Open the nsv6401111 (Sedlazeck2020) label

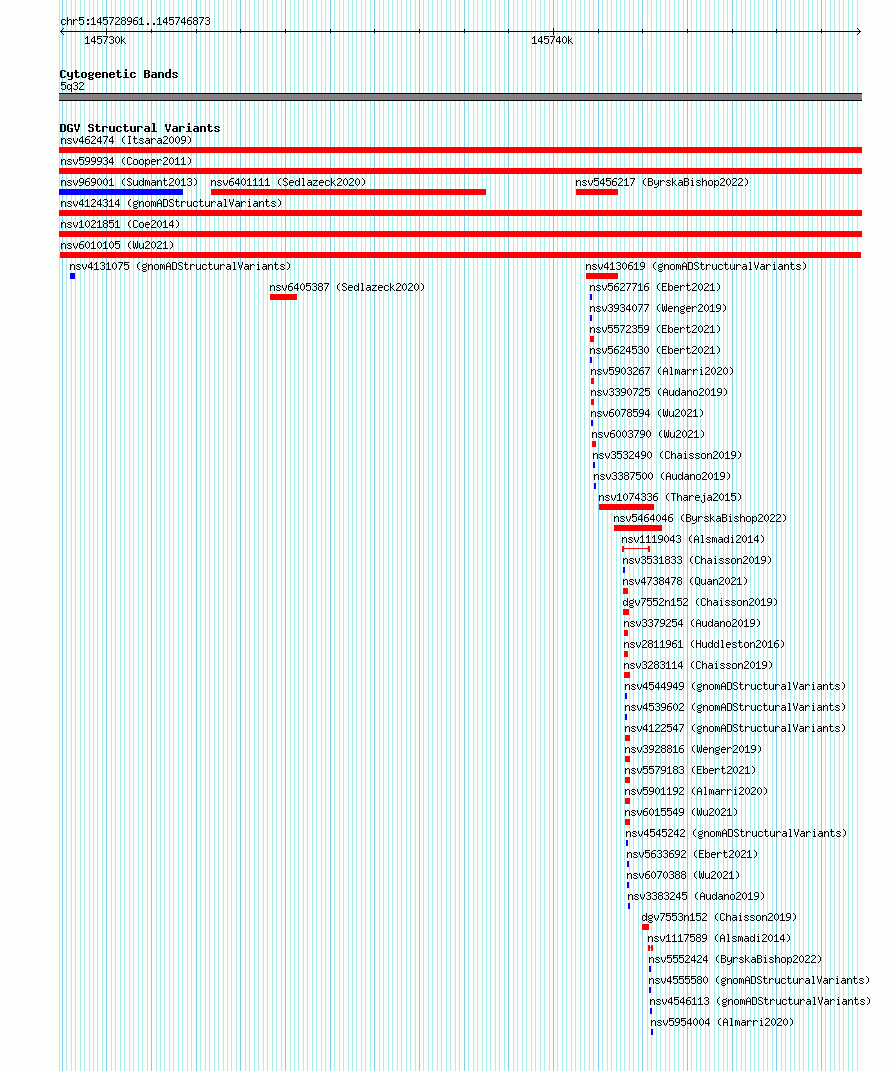(x=288, y=182)
